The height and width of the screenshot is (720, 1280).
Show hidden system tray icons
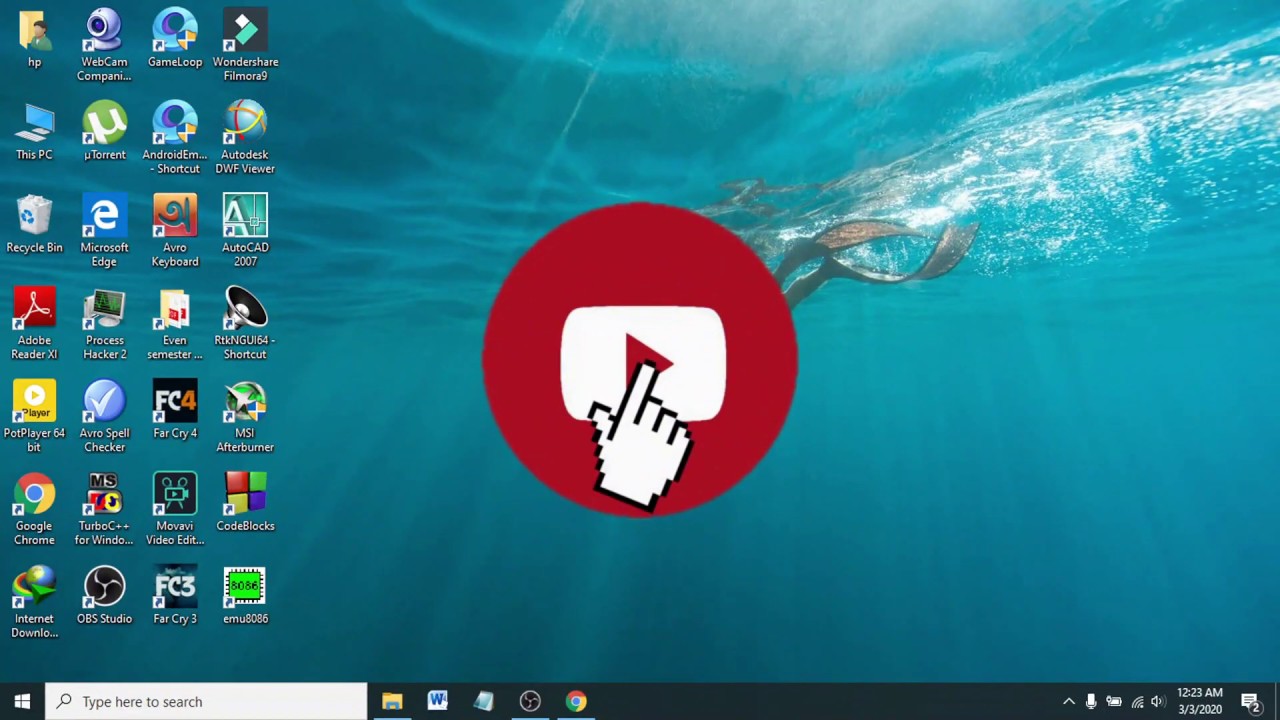(x=1068, y=701)
